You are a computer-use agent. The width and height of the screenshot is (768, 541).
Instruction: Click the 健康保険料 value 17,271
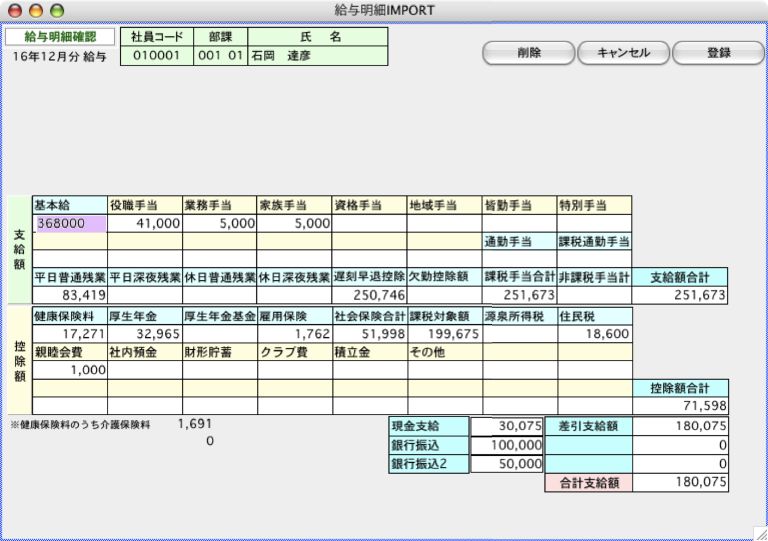pos(70,334)
